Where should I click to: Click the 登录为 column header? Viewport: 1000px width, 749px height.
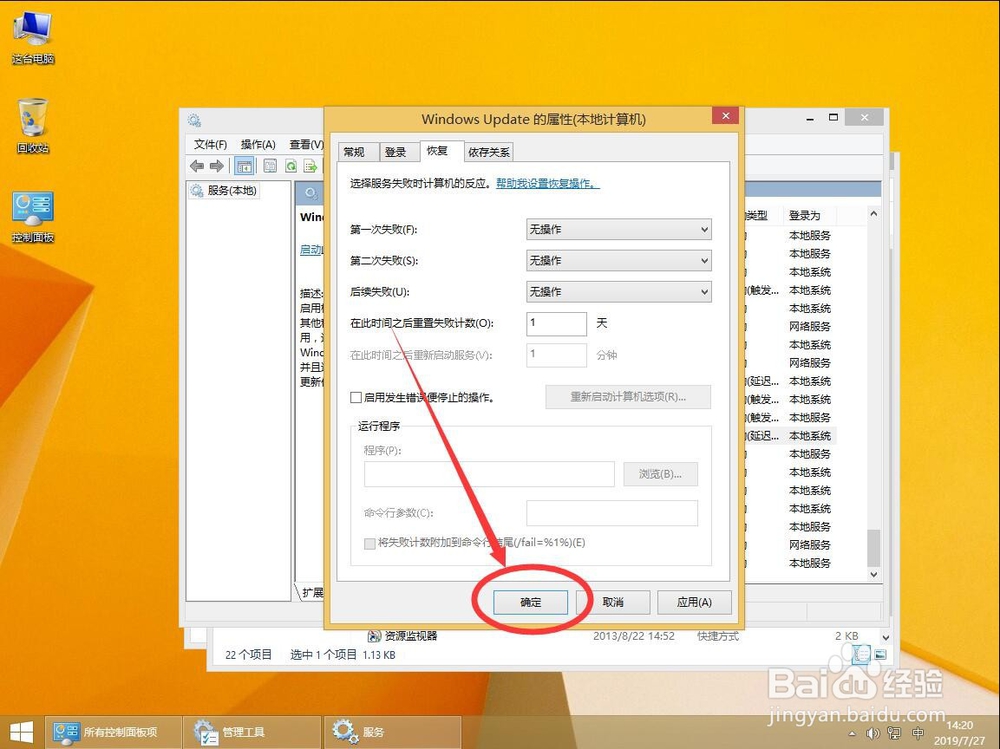coord(811,216)
